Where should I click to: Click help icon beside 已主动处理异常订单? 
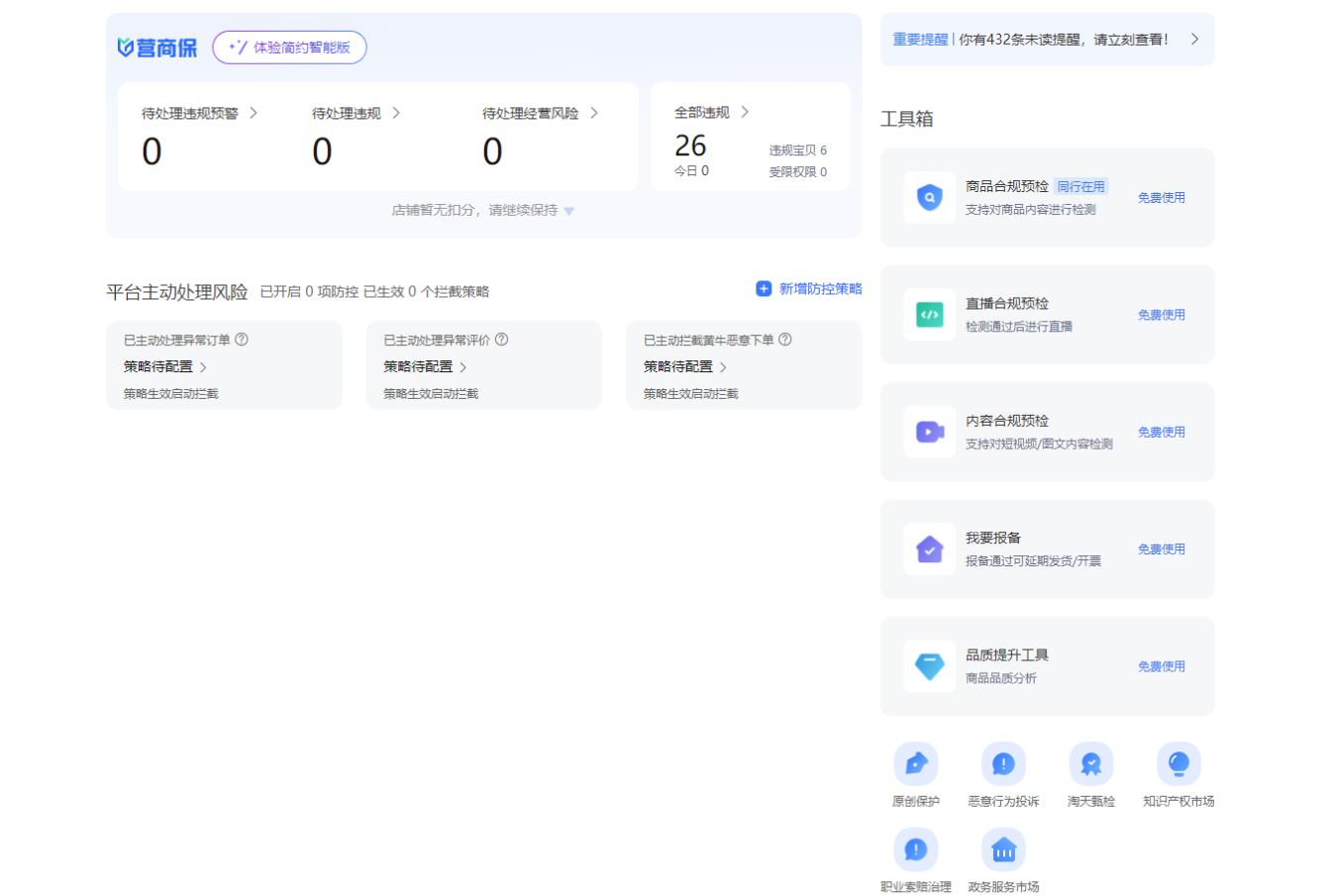click(x=242, y=340)
